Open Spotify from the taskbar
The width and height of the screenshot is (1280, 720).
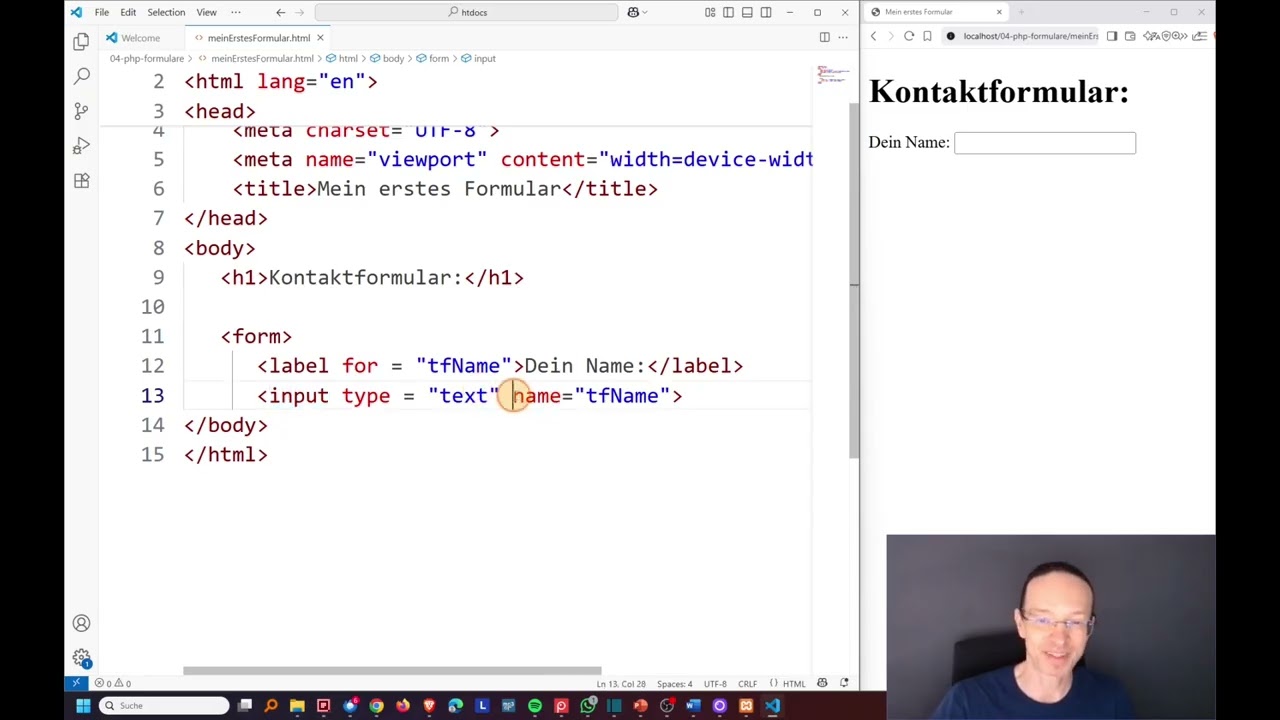(x=535, y=706)
